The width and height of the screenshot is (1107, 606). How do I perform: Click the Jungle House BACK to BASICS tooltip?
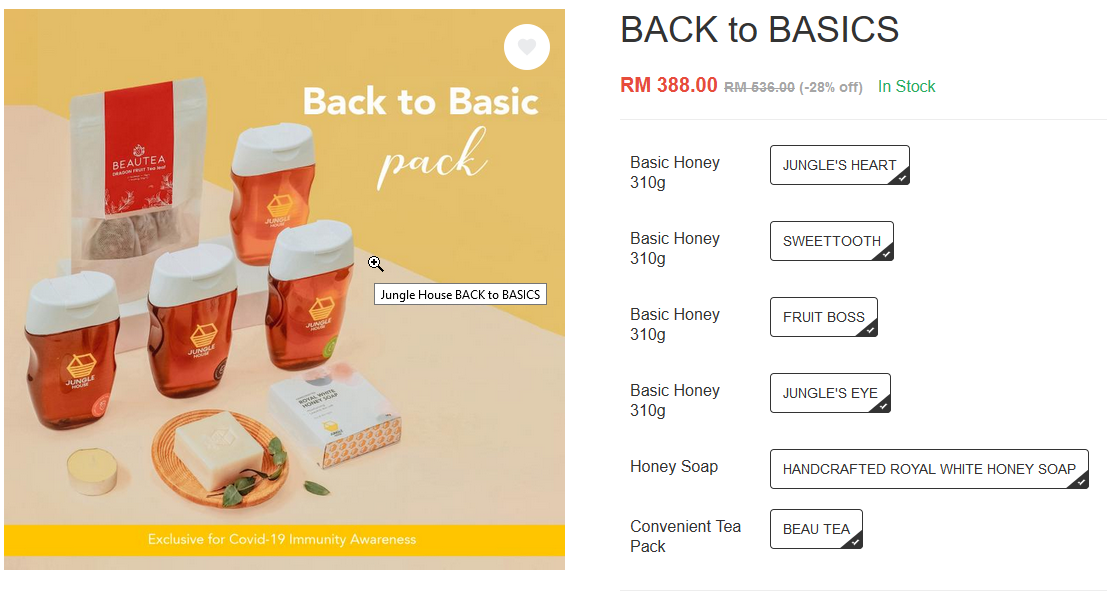point(460,295)
